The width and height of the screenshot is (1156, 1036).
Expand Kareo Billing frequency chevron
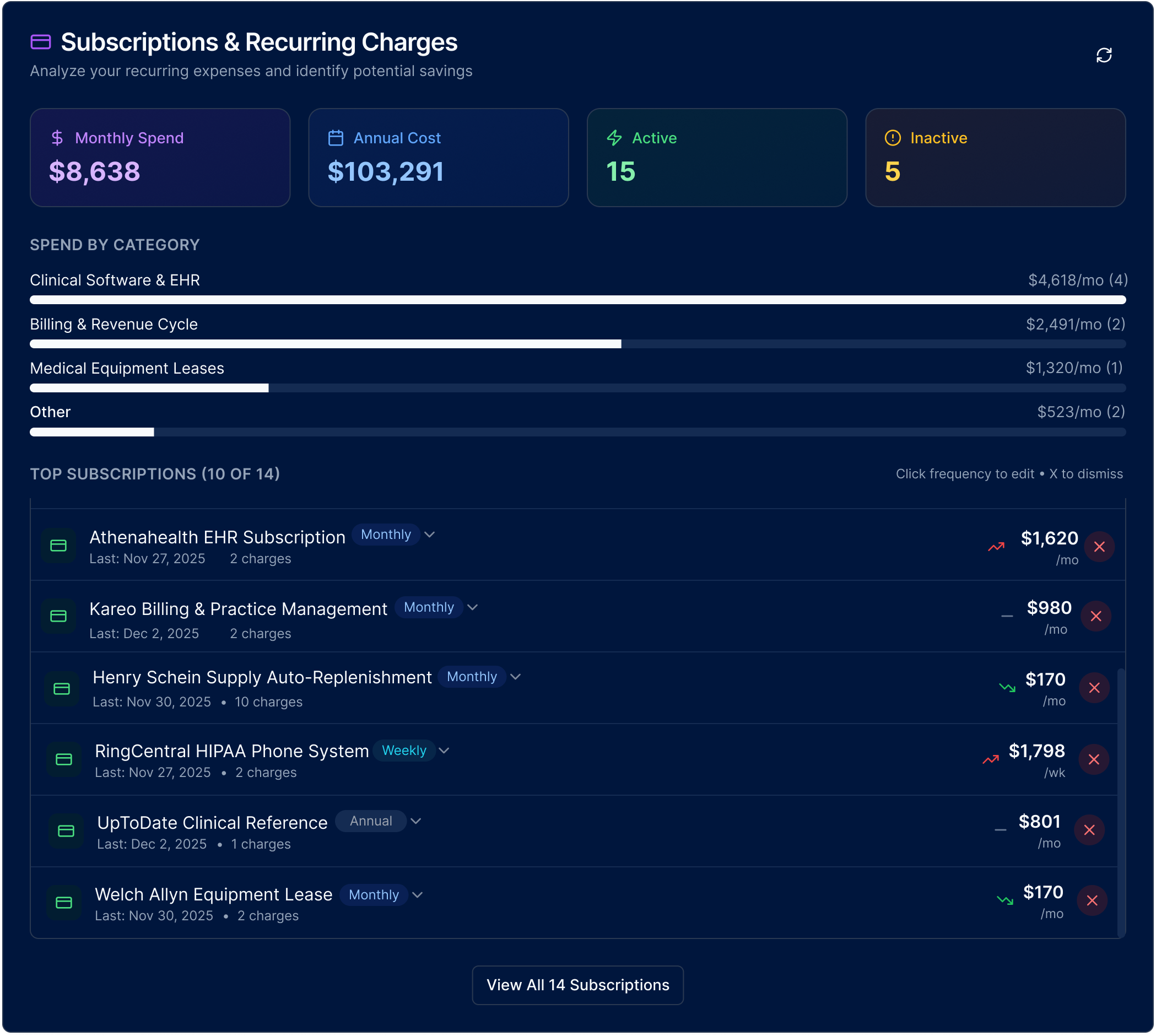472,607
